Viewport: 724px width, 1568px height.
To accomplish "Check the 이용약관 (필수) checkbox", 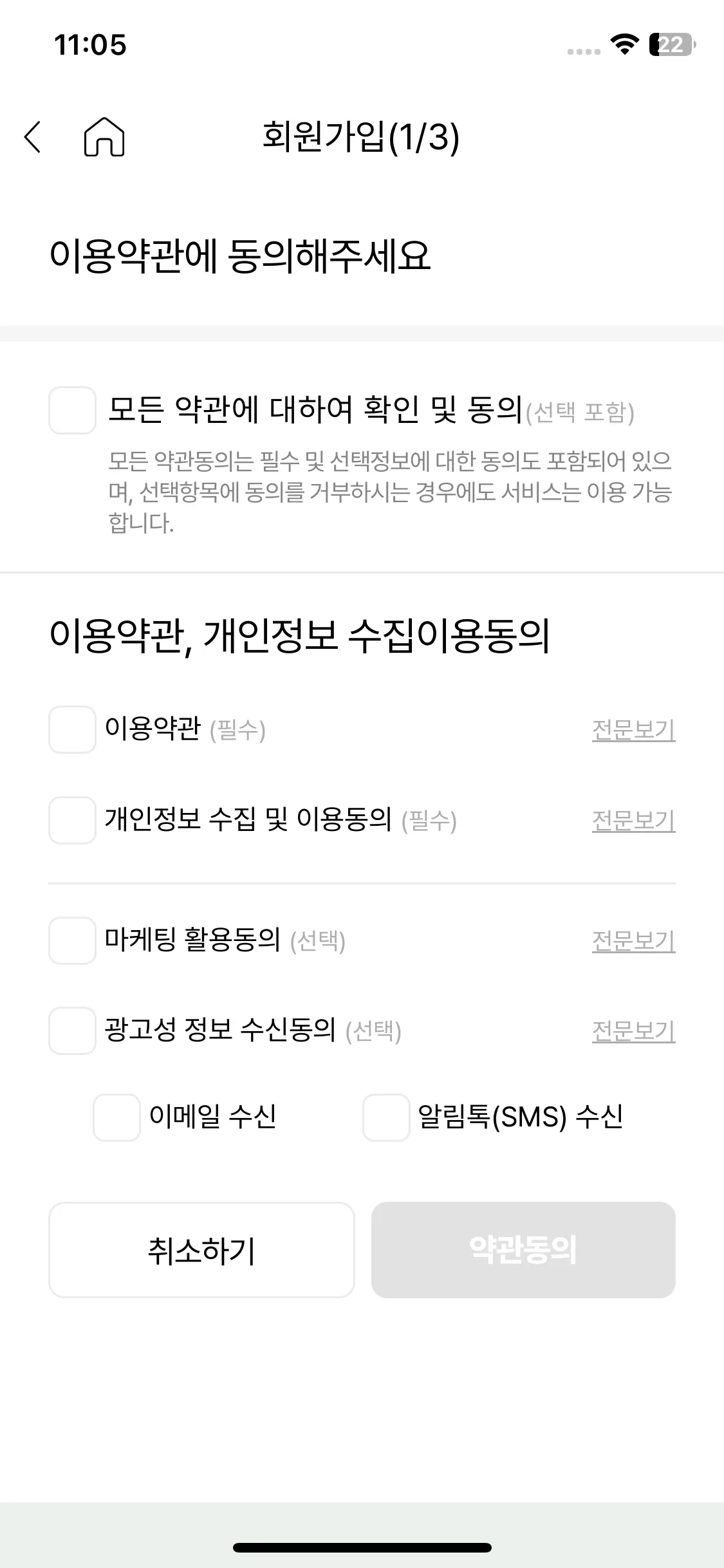I will pos(72,729).
